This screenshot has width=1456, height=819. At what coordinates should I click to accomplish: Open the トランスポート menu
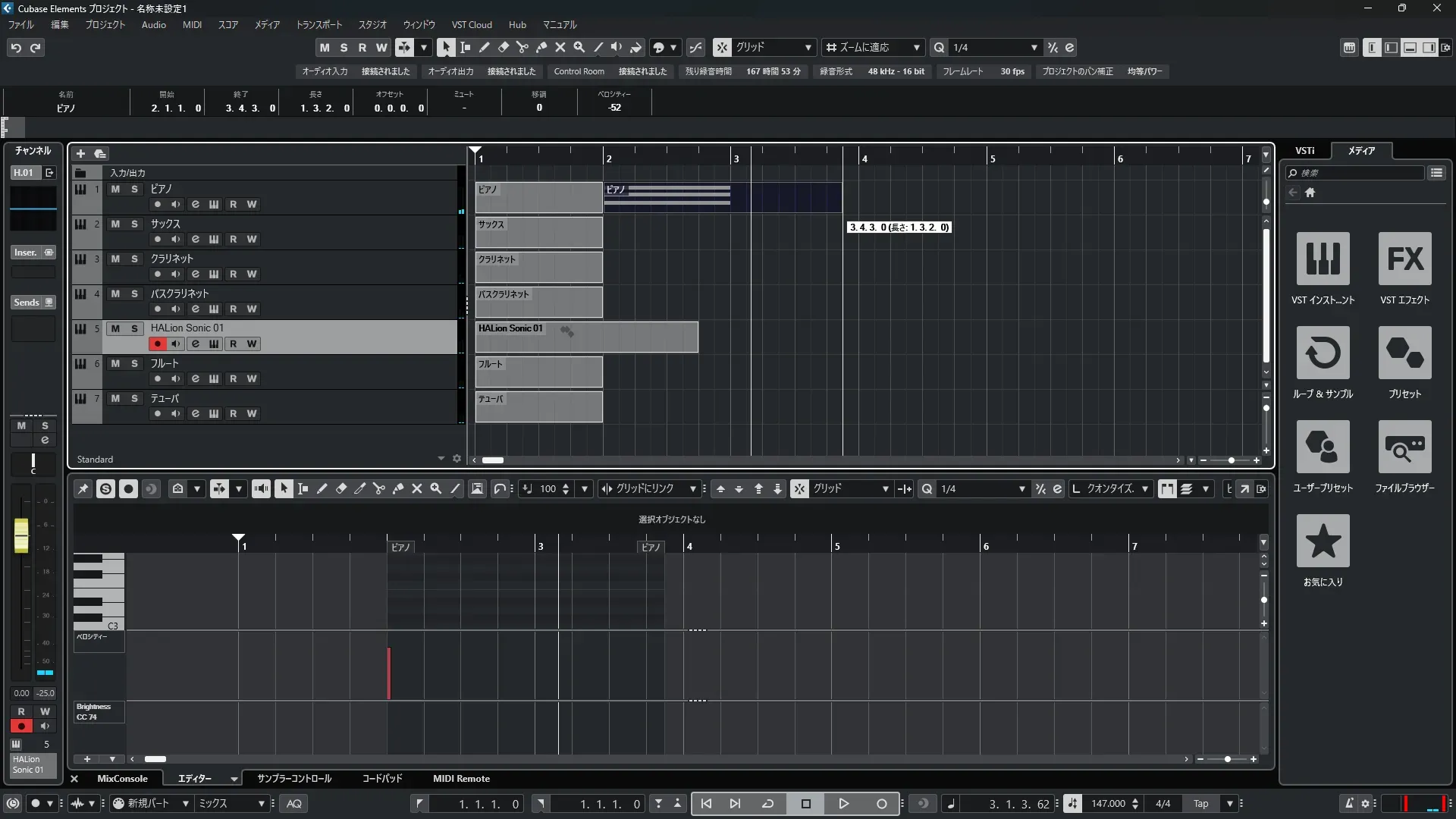pyautogui.click(x=318, y=24)
